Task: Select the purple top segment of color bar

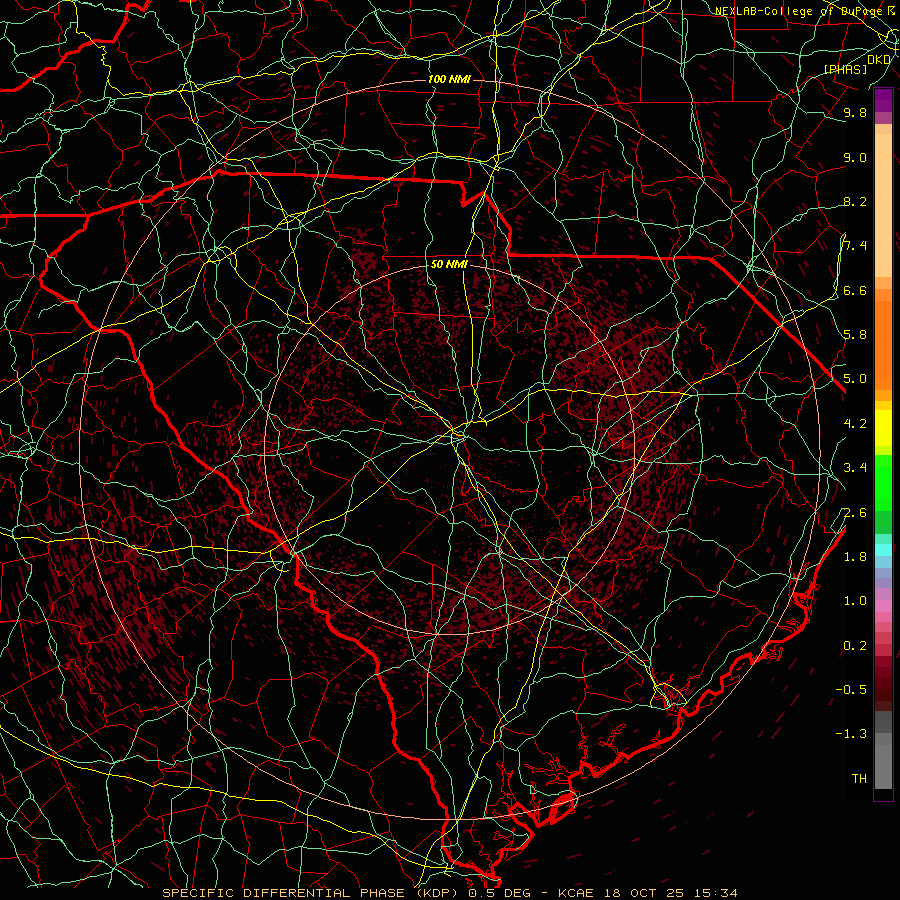Action: pyautogui.click(x=883, y=100)
